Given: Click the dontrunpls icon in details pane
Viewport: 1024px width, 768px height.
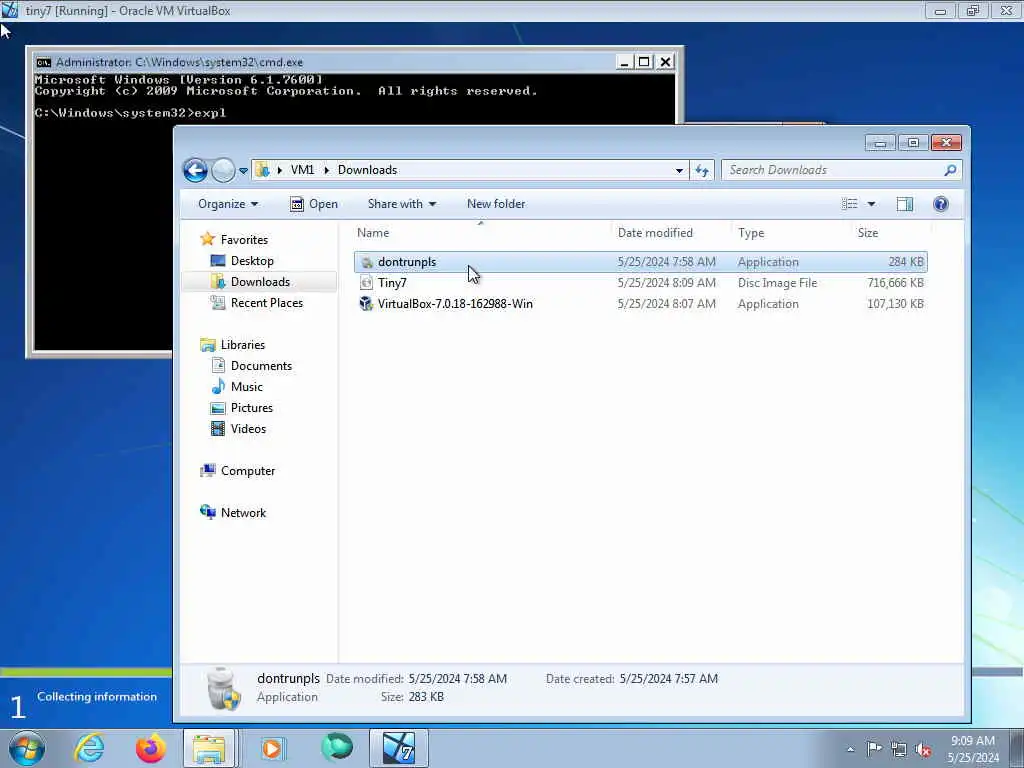Looking at the screenshot, I should pos(223,688).
